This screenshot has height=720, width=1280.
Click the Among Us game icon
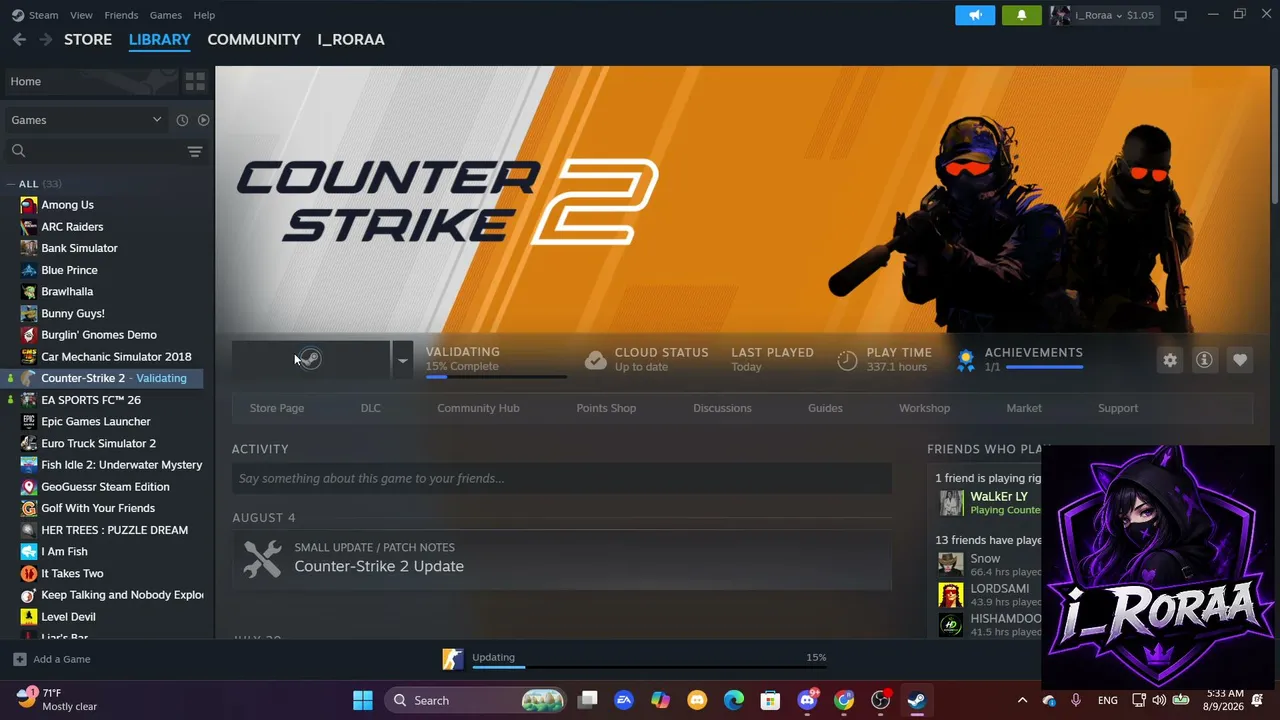pyautogui.click(x=29, y=205)
